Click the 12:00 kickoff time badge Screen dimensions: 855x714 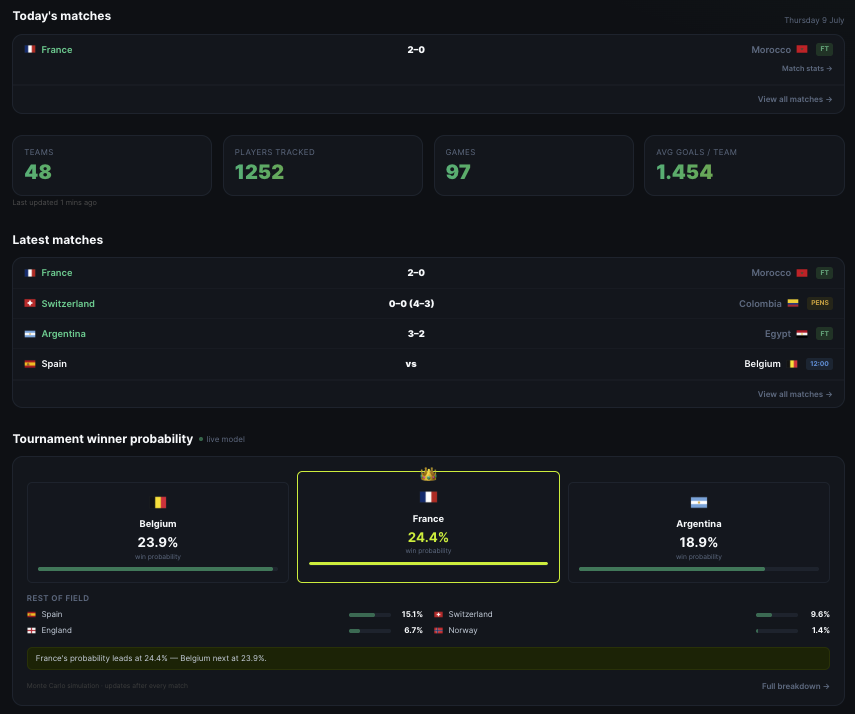819,364
